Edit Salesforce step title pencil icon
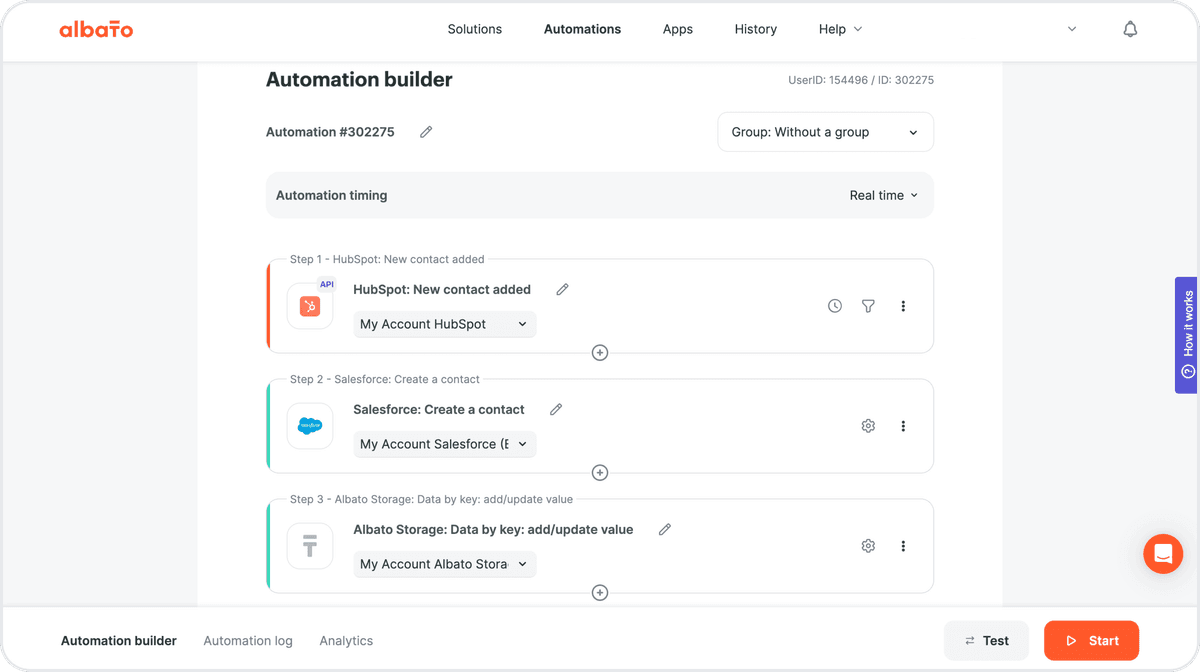The image size is (1200, 672). coord(556,409)
